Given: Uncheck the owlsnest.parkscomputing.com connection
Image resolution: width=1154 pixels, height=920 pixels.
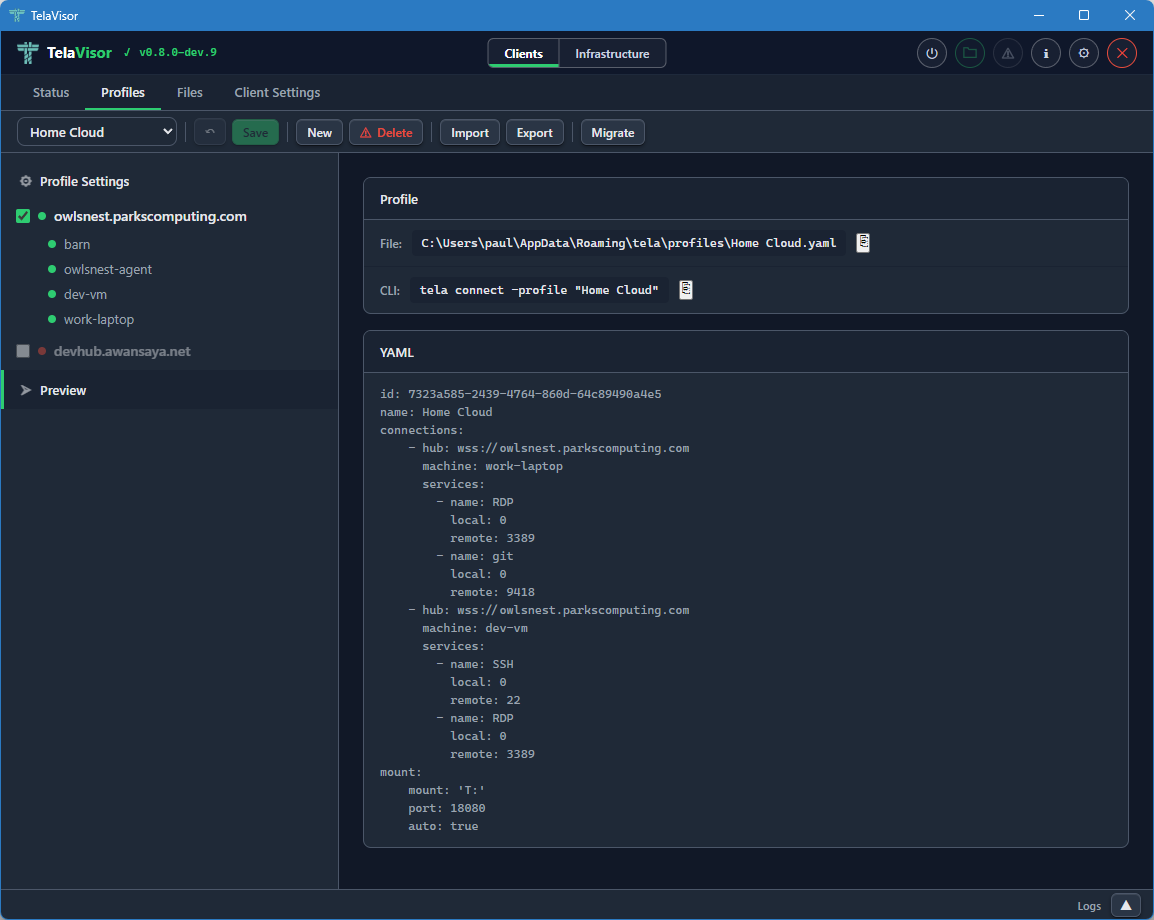Looking at the screenshot, I should pos(22,215).
